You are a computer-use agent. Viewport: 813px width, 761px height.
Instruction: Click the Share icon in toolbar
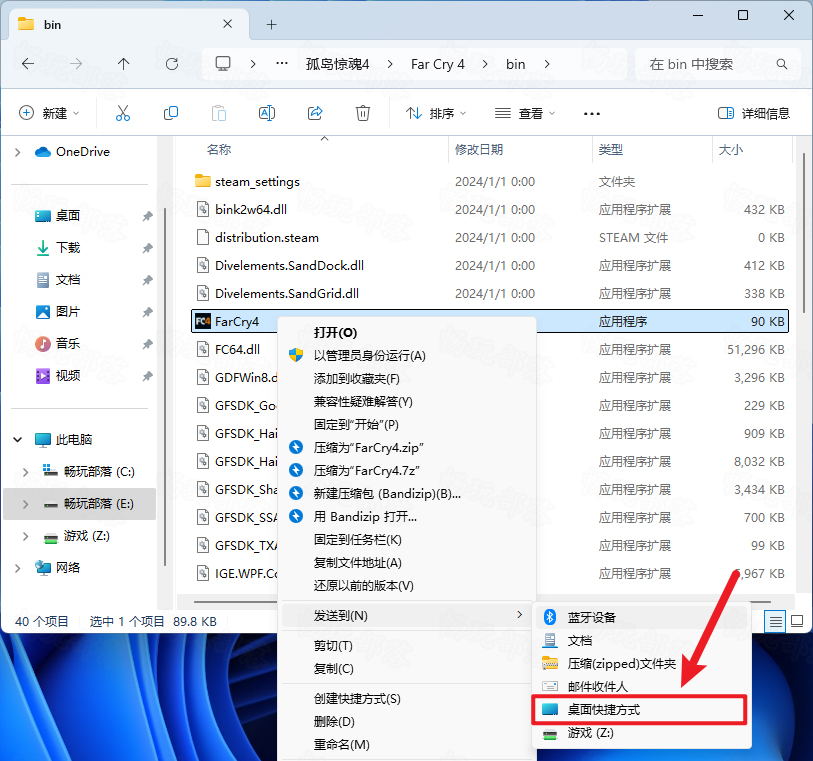(x=315, y=113)
